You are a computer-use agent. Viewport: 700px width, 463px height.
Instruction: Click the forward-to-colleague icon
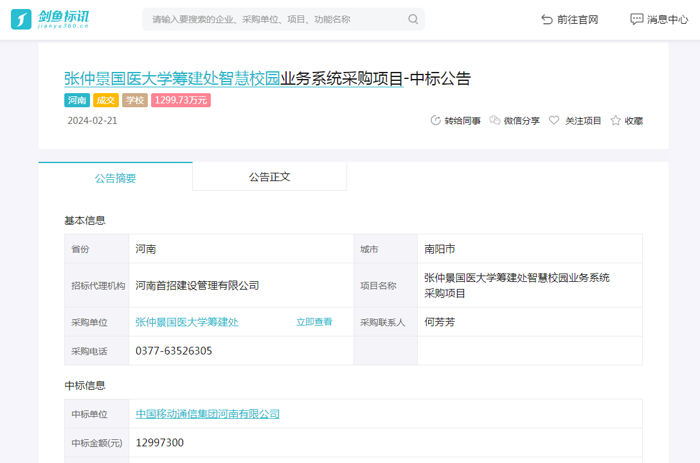coord(435,121)
